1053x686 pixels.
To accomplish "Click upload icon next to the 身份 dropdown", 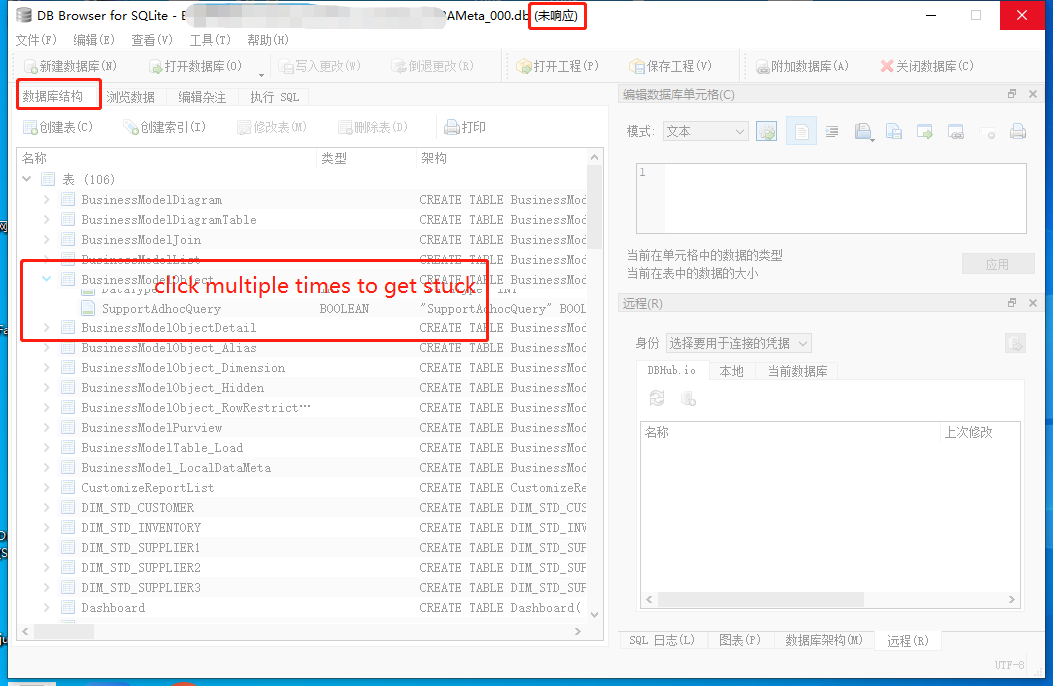I will tap(1015, 344).
